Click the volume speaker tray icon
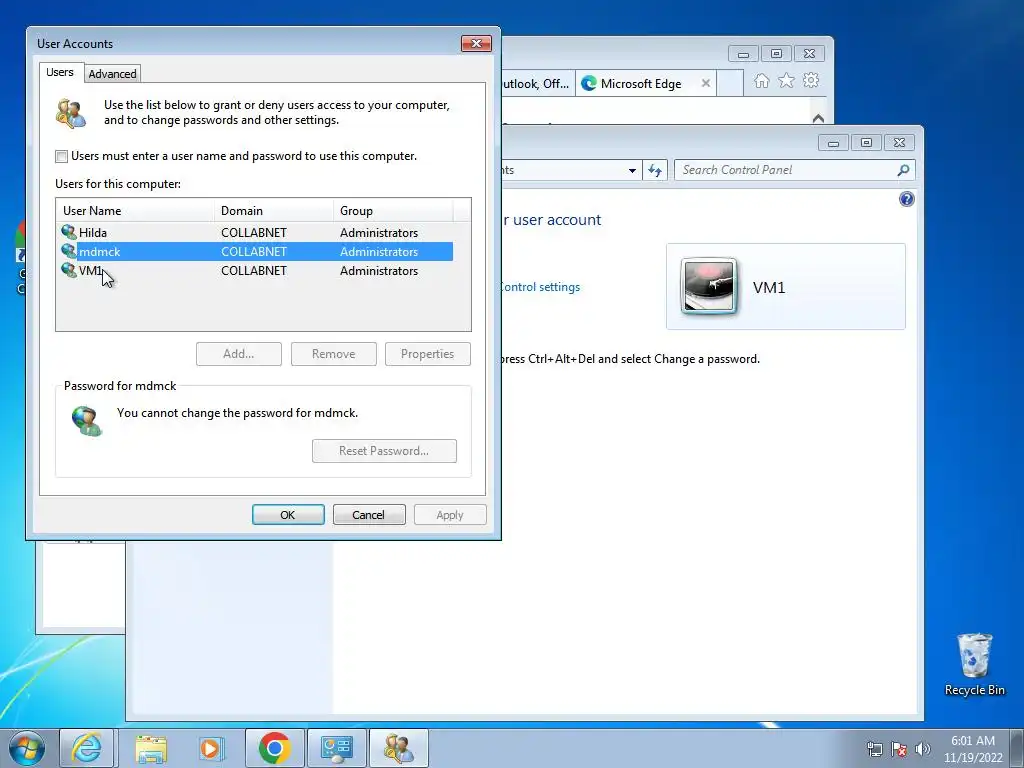 click(x=923, y=749)
